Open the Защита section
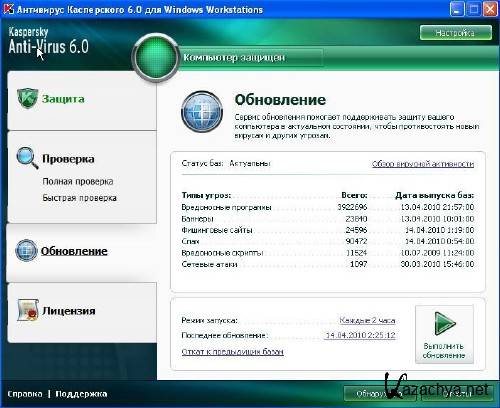 (63, 99)
